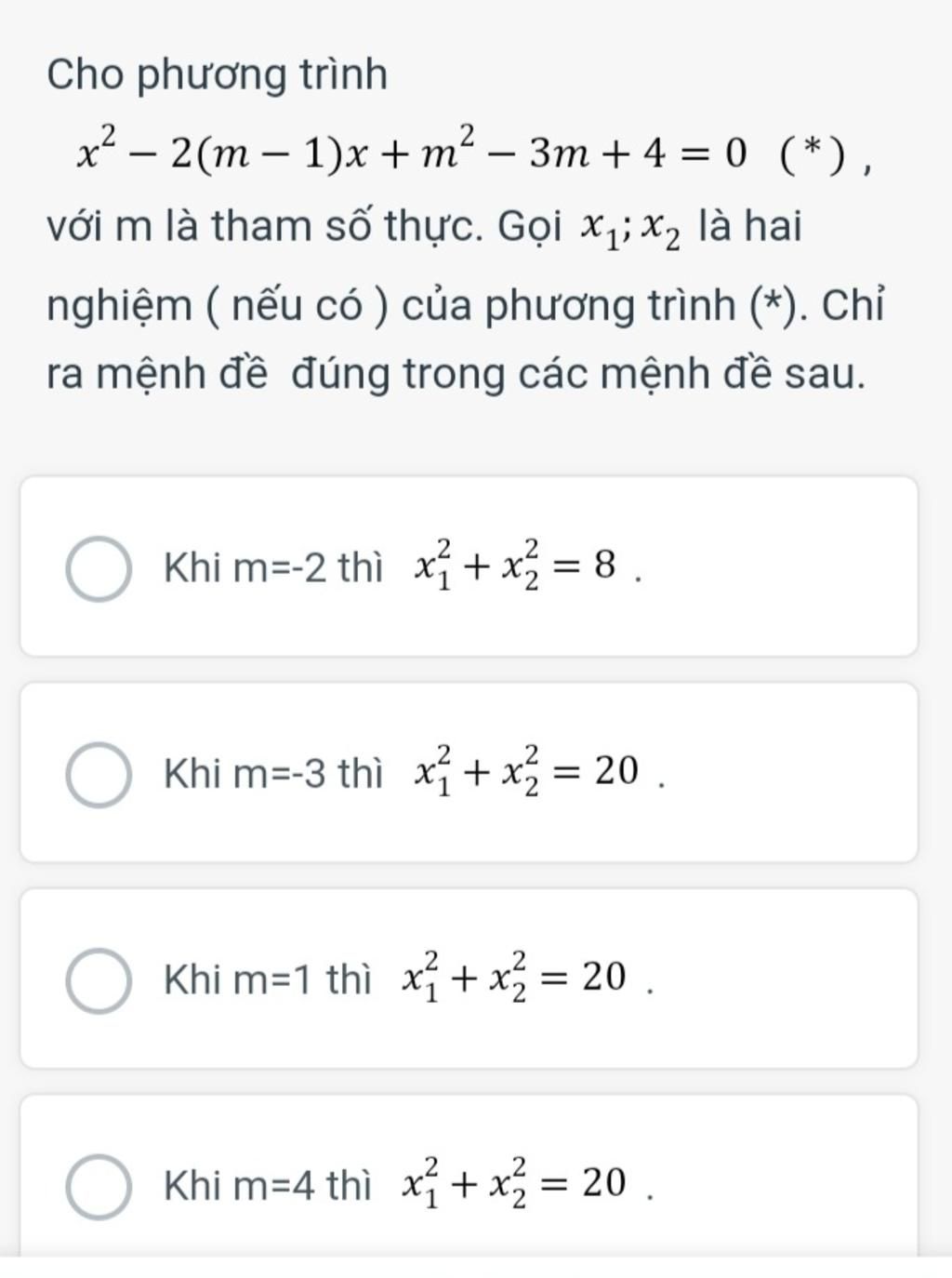
Task: Click the 'Khi m=-3 thì' label text
Action: pyautogui.click(x=272, y=773)
